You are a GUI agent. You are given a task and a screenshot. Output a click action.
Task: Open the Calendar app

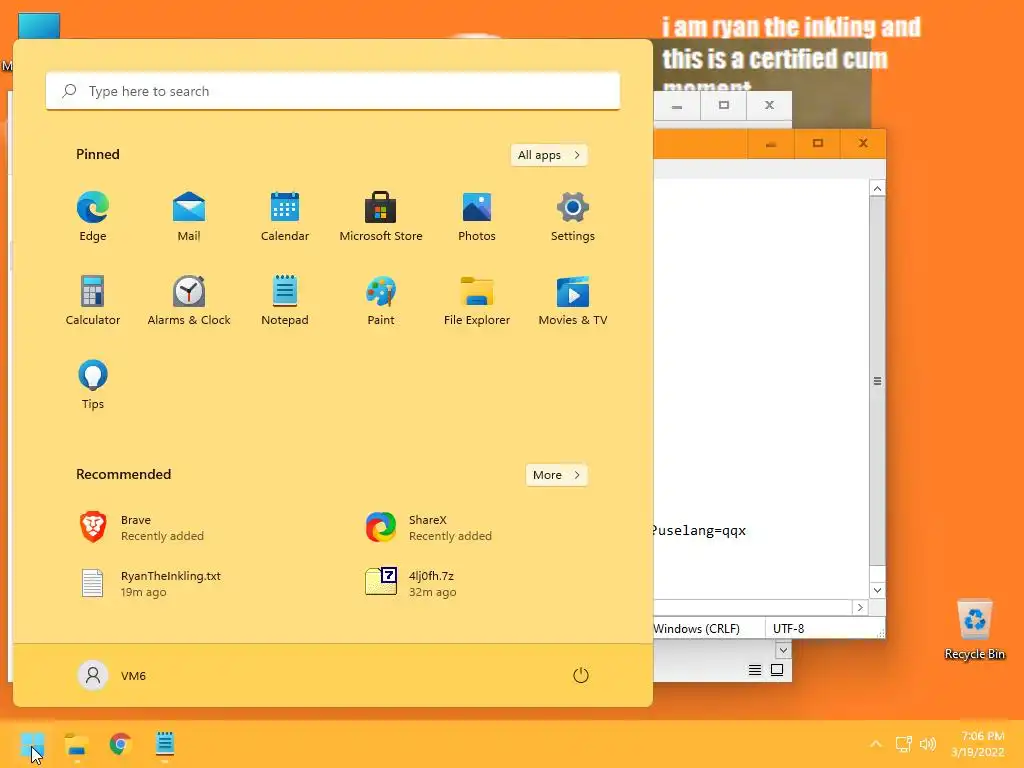point(285,217)
